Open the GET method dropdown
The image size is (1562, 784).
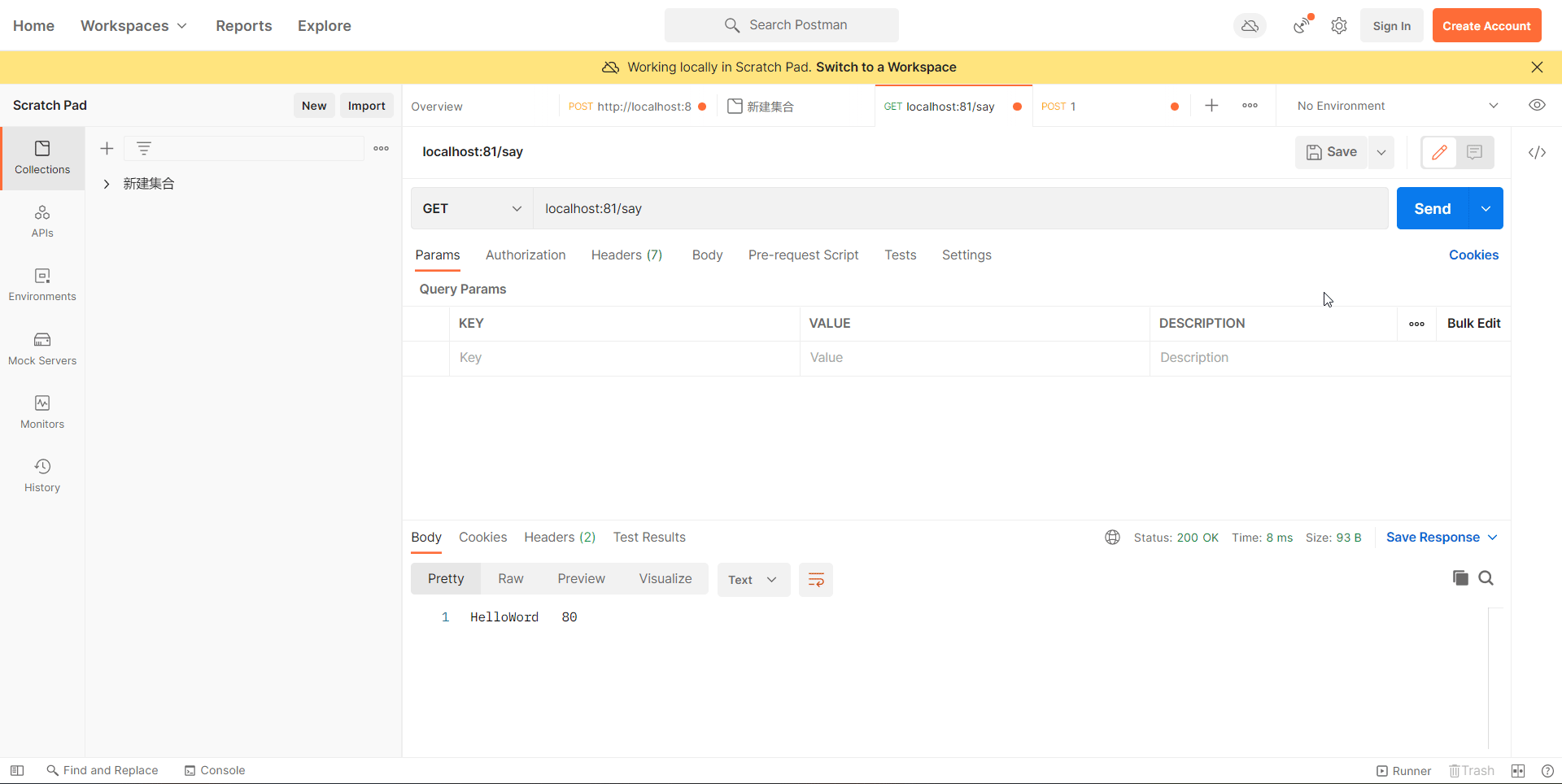pos(472,209)
